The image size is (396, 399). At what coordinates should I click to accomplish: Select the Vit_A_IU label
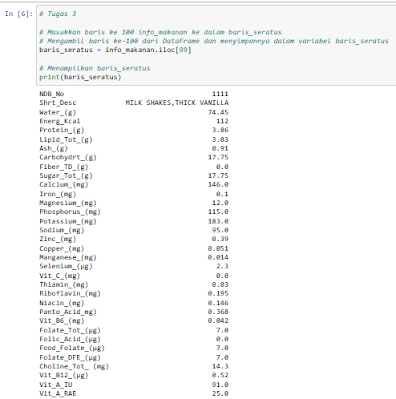56,385
